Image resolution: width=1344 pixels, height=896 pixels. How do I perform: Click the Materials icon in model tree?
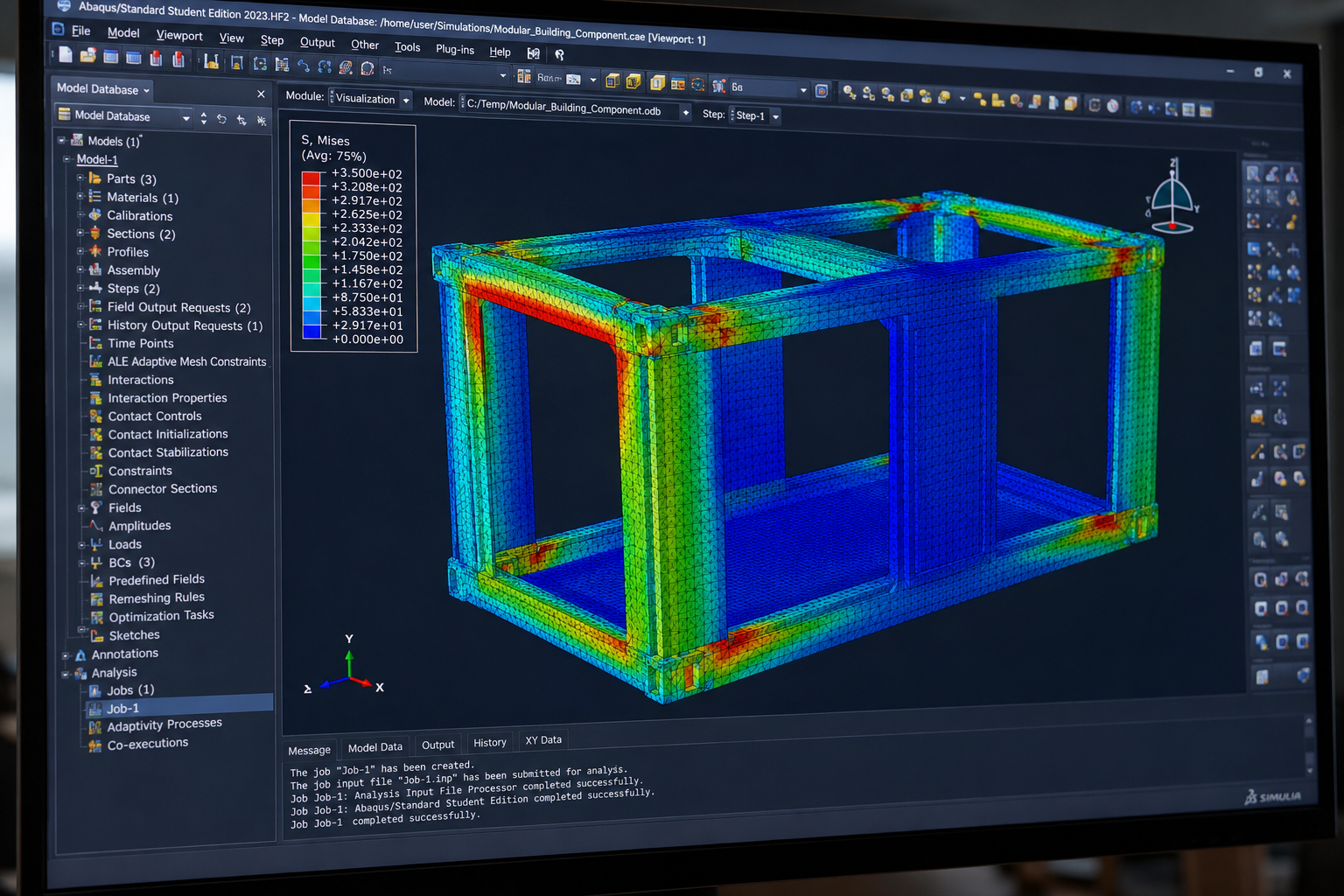tap(94, 197)
